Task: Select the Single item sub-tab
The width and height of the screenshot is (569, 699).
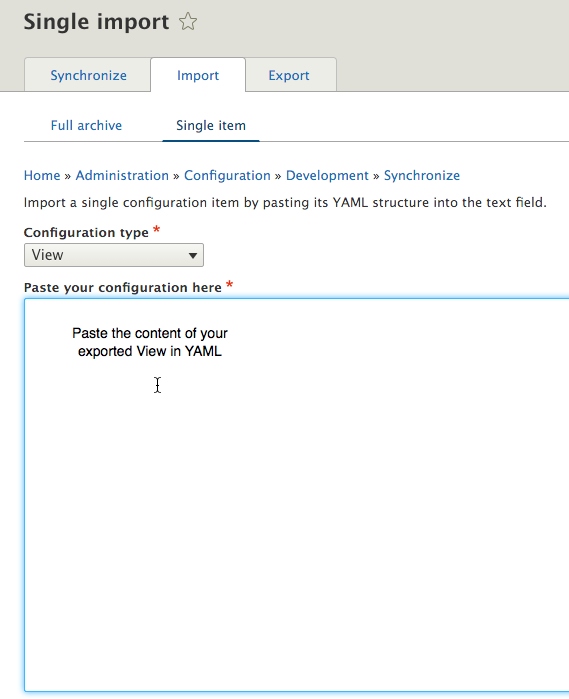Action: [x=210, y=125]
